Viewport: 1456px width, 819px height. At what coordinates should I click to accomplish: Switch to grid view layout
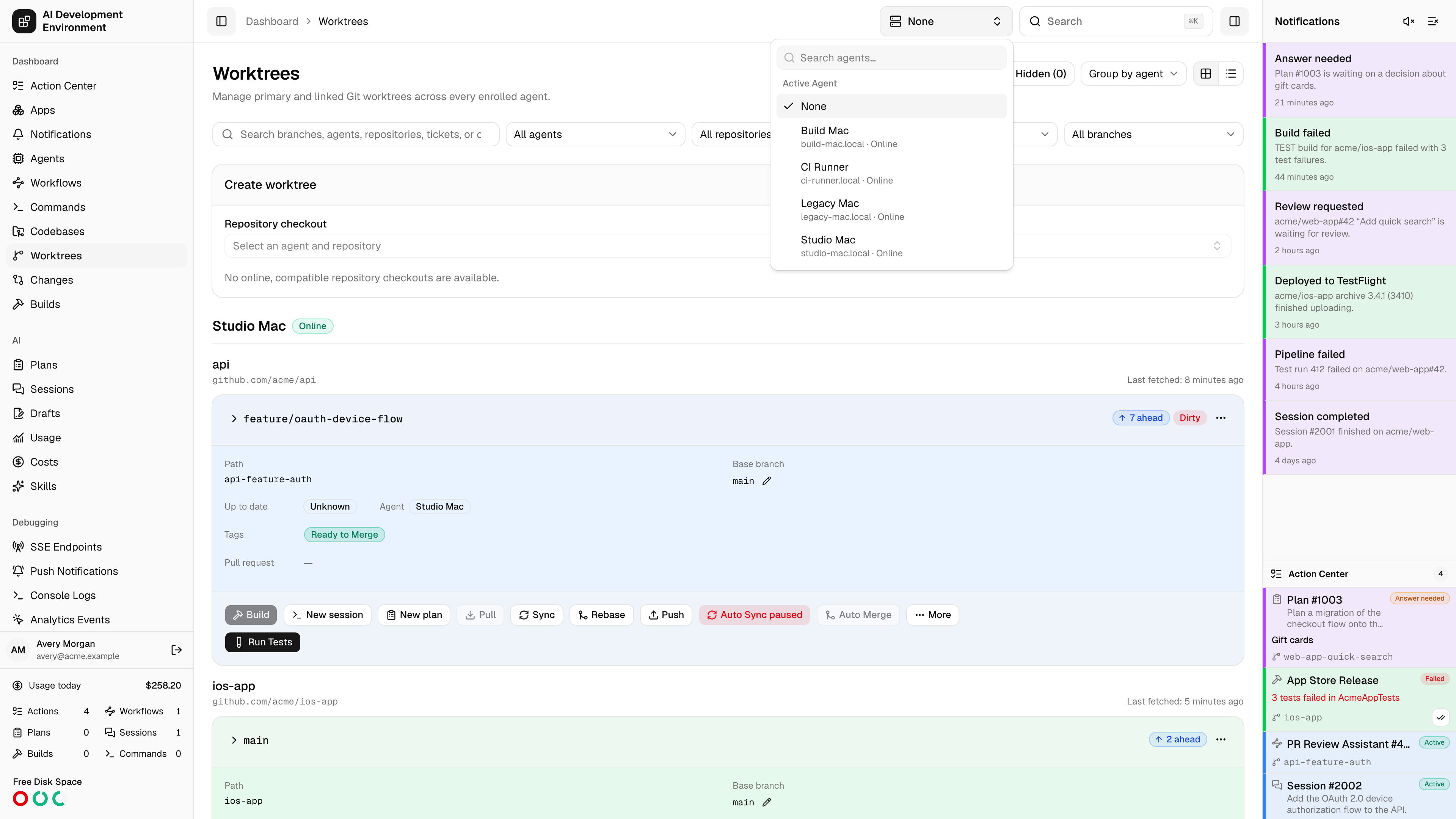(x=1206, y=74)
